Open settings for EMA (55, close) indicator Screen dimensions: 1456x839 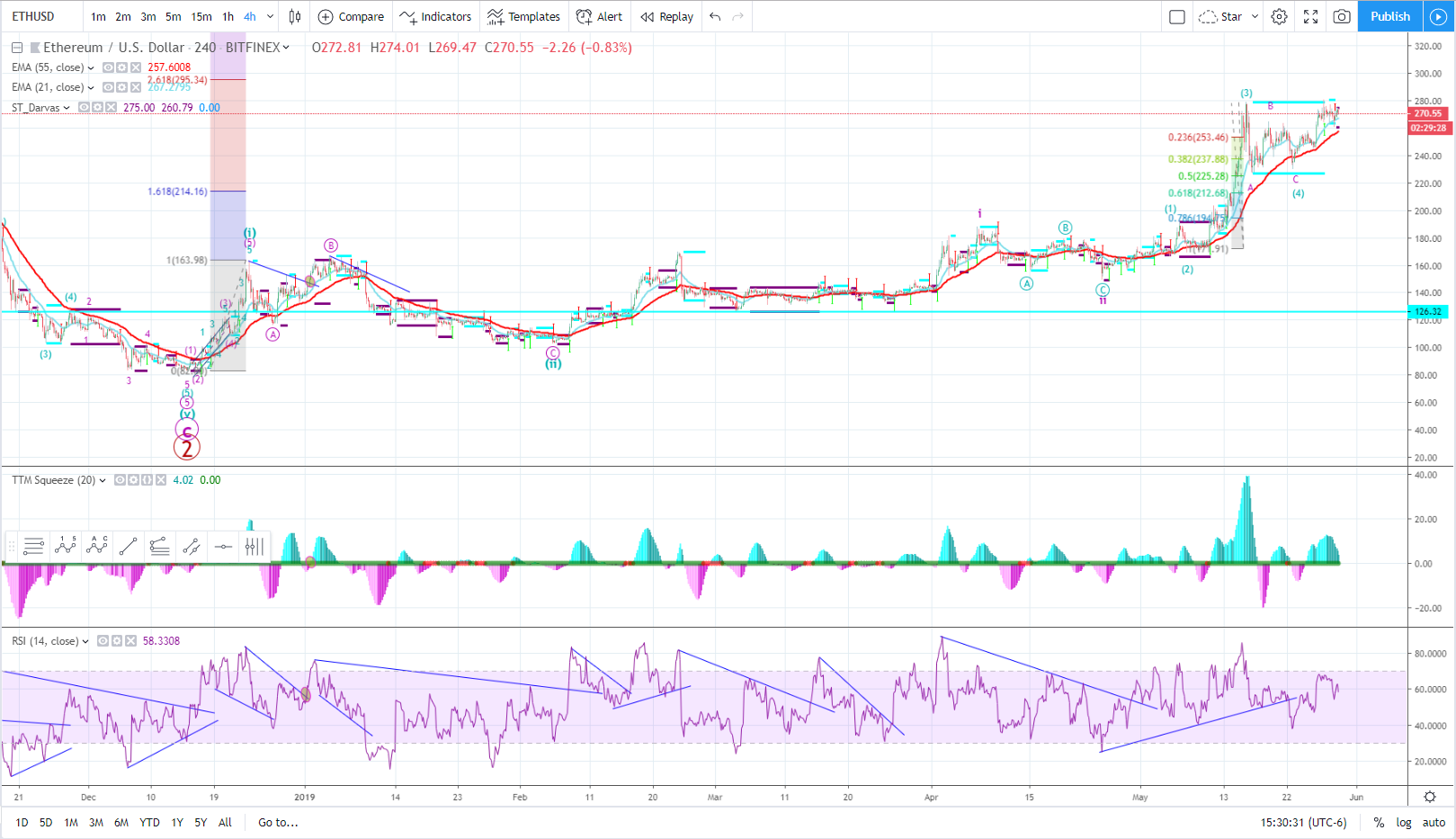click(x=121, y=67)
